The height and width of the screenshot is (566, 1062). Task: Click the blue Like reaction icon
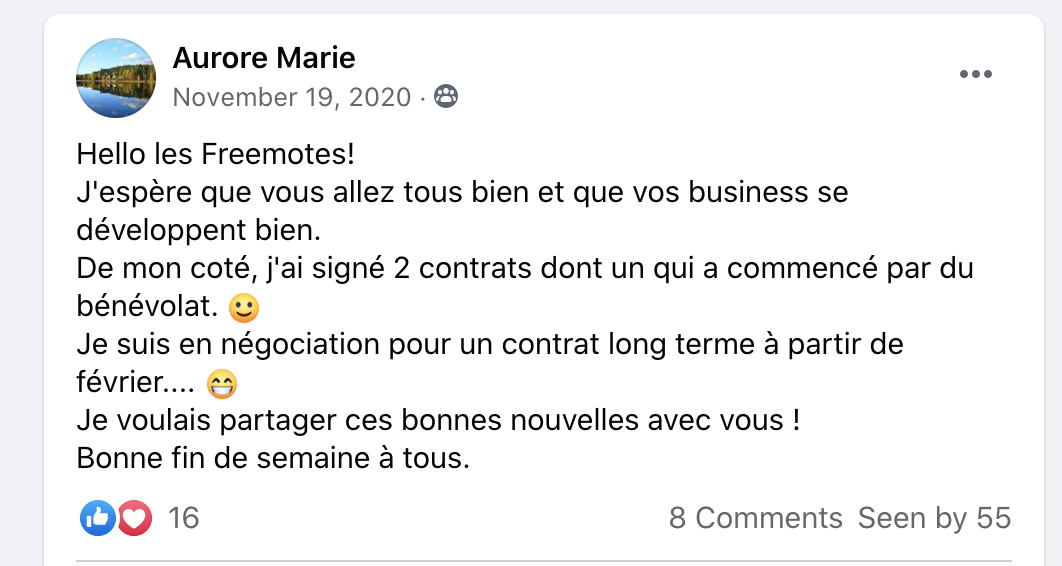pos(98,517)
